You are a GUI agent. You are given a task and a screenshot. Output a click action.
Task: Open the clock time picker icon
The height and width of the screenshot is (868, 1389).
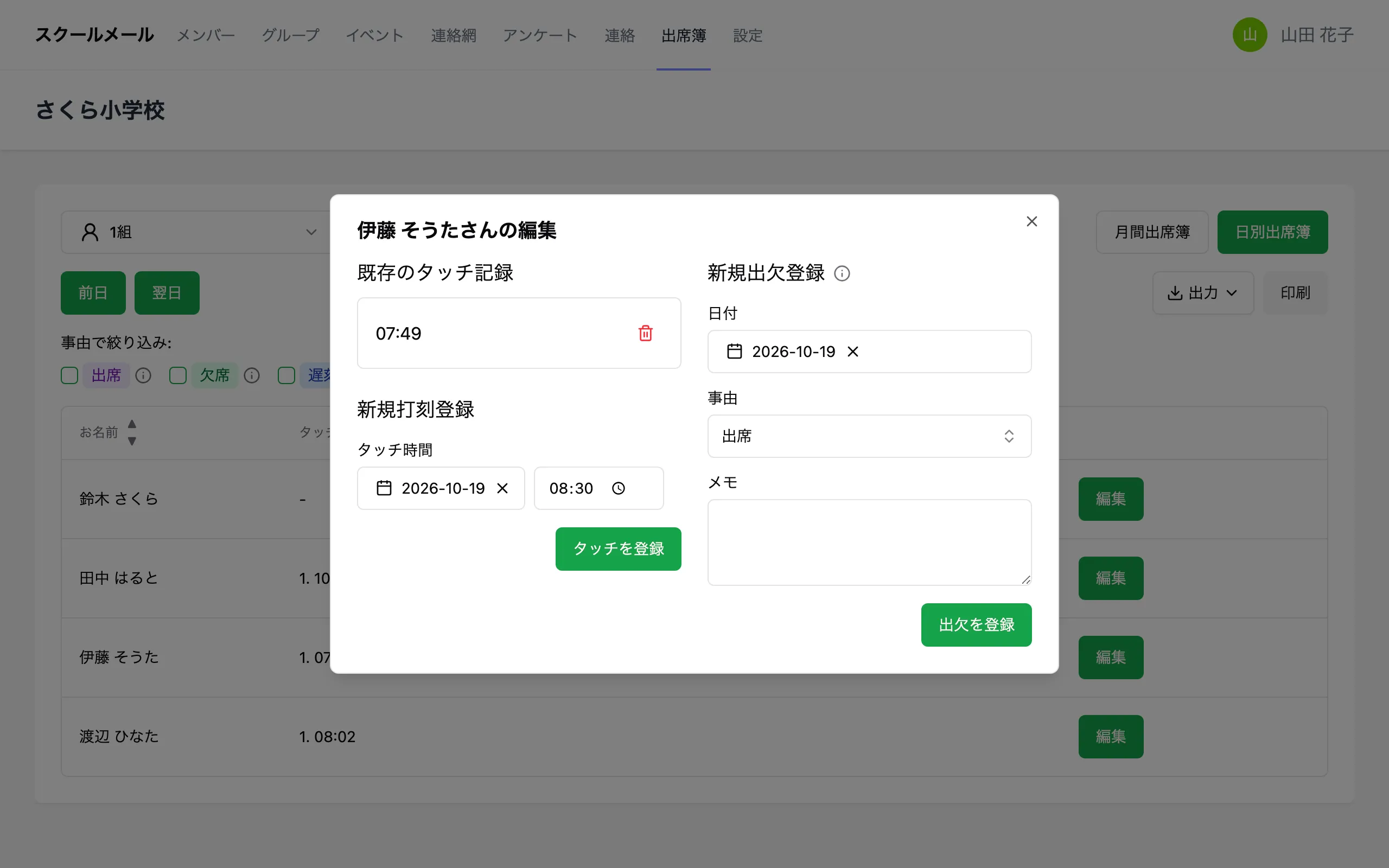618,488
